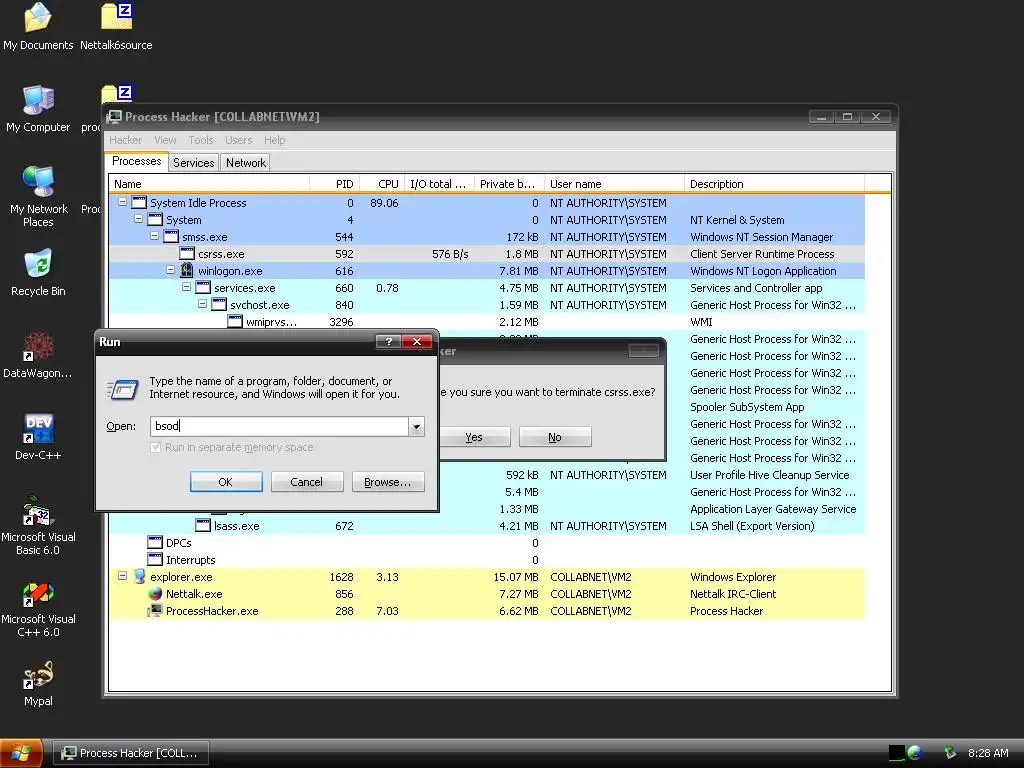Image resolution: width=1024 pixels, height=768 pixels.
Task: Select the Processes tab
Action: [x=136, y=161]
